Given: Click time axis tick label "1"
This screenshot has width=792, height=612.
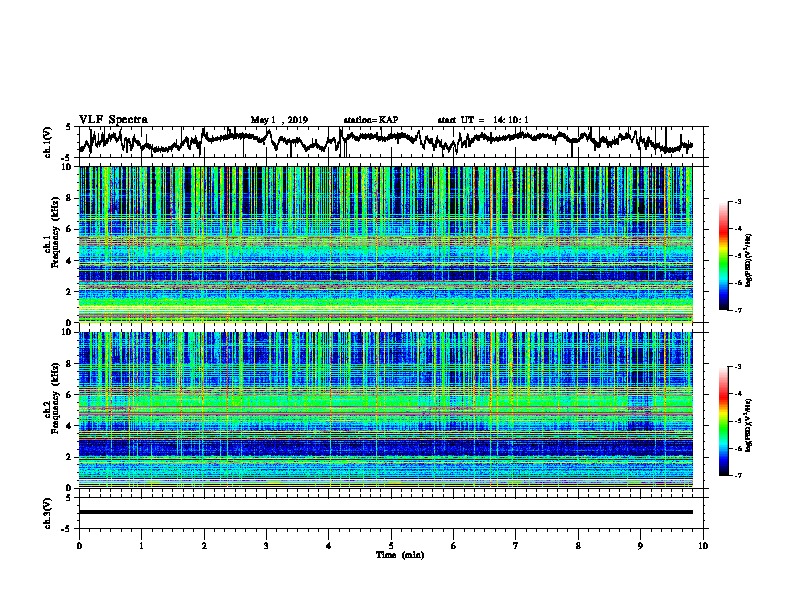Looking at the screenshot, I should (141, 546).
